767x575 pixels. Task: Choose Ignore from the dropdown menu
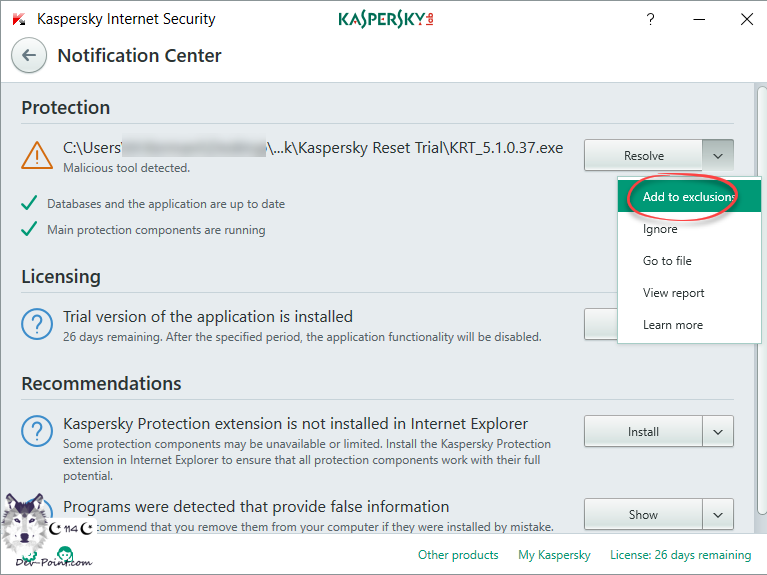coord(660,229)
